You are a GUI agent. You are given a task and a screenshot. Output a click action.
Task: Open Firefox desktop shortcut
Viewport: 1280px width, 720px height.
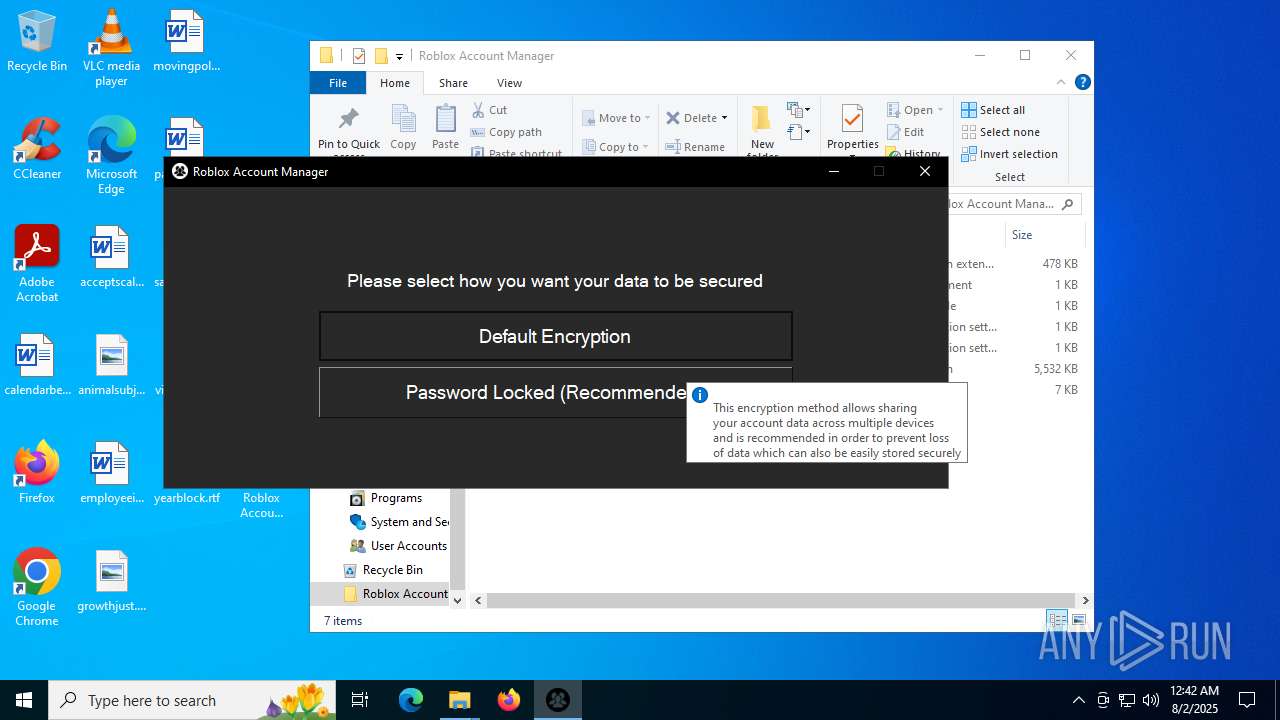(x=37, y=472)
